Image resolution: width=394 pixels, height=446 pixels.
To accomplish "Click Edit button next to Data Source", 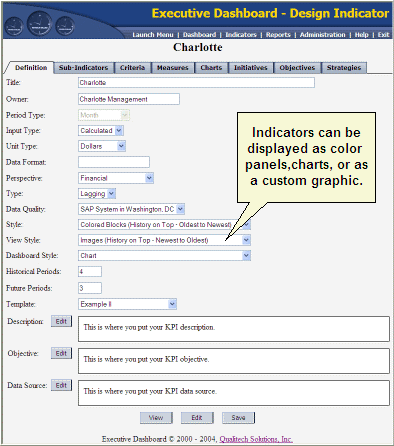I will [x=61, y=385].
